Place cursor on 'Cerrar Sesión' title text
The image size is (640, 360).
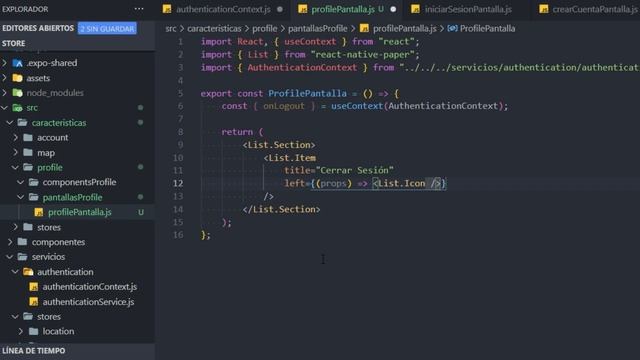click(x=355, y=170)
